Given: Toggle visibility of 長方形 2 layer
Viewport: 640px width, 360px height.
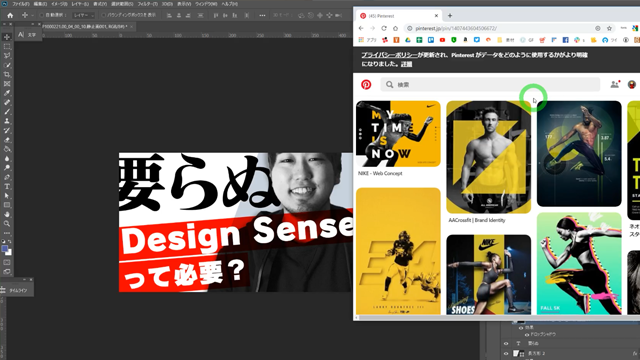Looking at the screenshot, I should point(506,353).
